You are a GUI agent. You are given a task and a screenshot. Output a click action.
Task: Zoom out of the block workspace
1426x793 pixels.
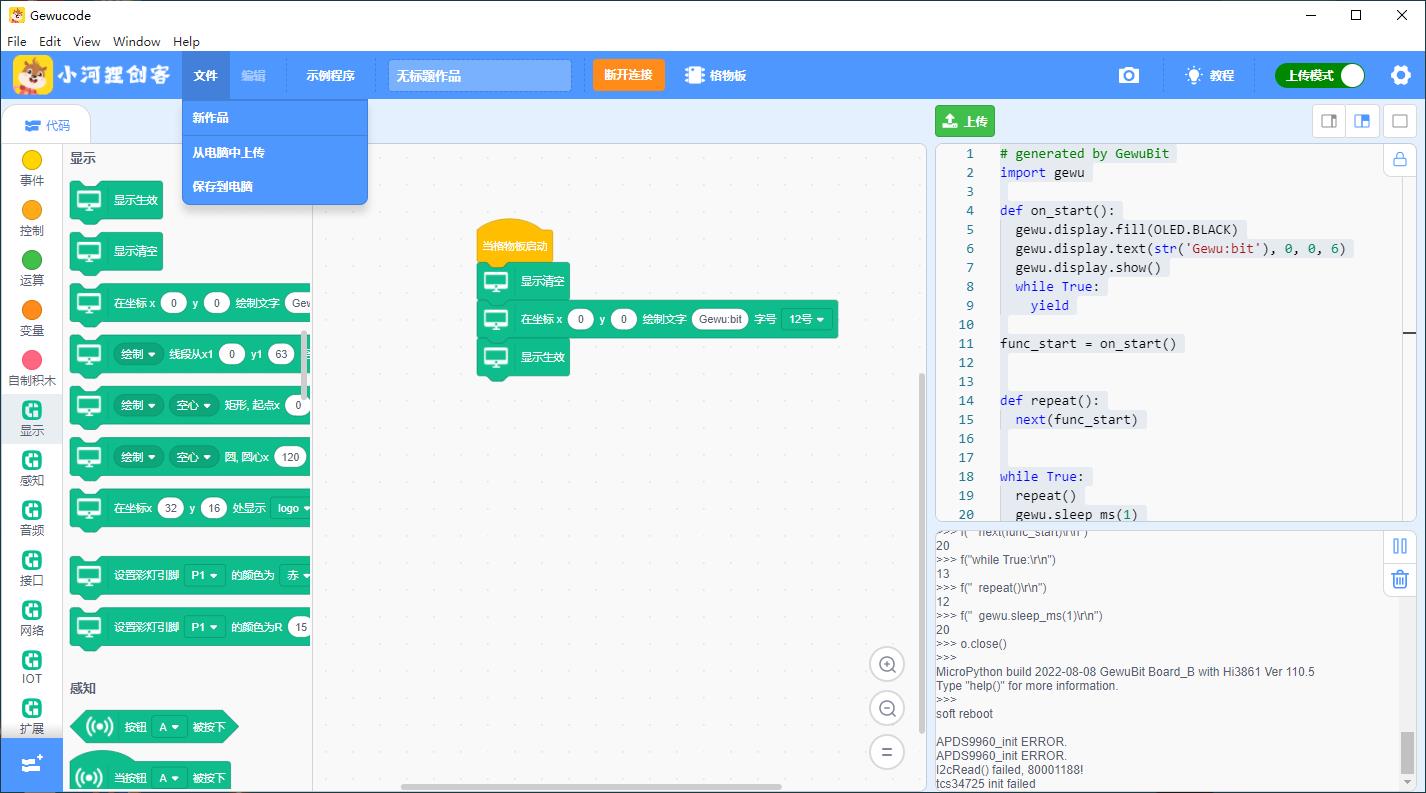coord(886,709)
